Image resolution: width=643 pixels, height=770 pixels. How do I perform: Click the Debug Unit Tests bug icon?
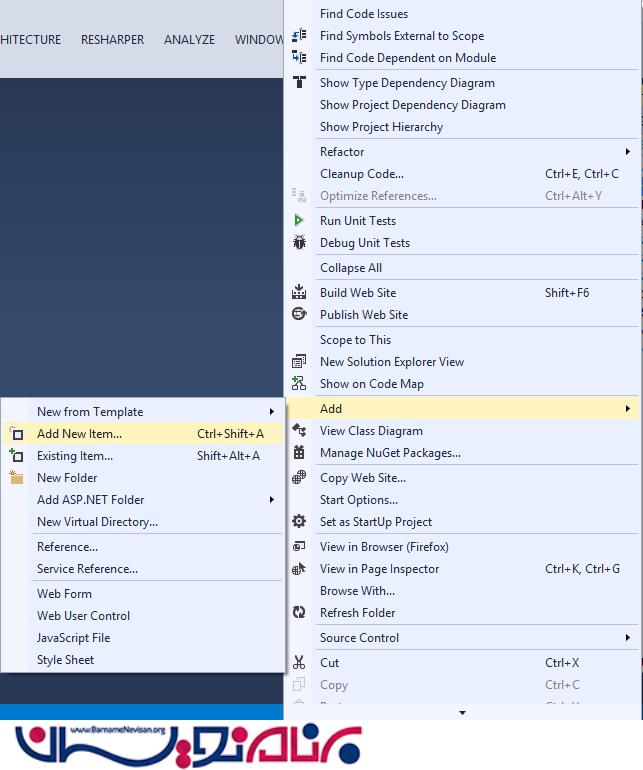(298, 243)
